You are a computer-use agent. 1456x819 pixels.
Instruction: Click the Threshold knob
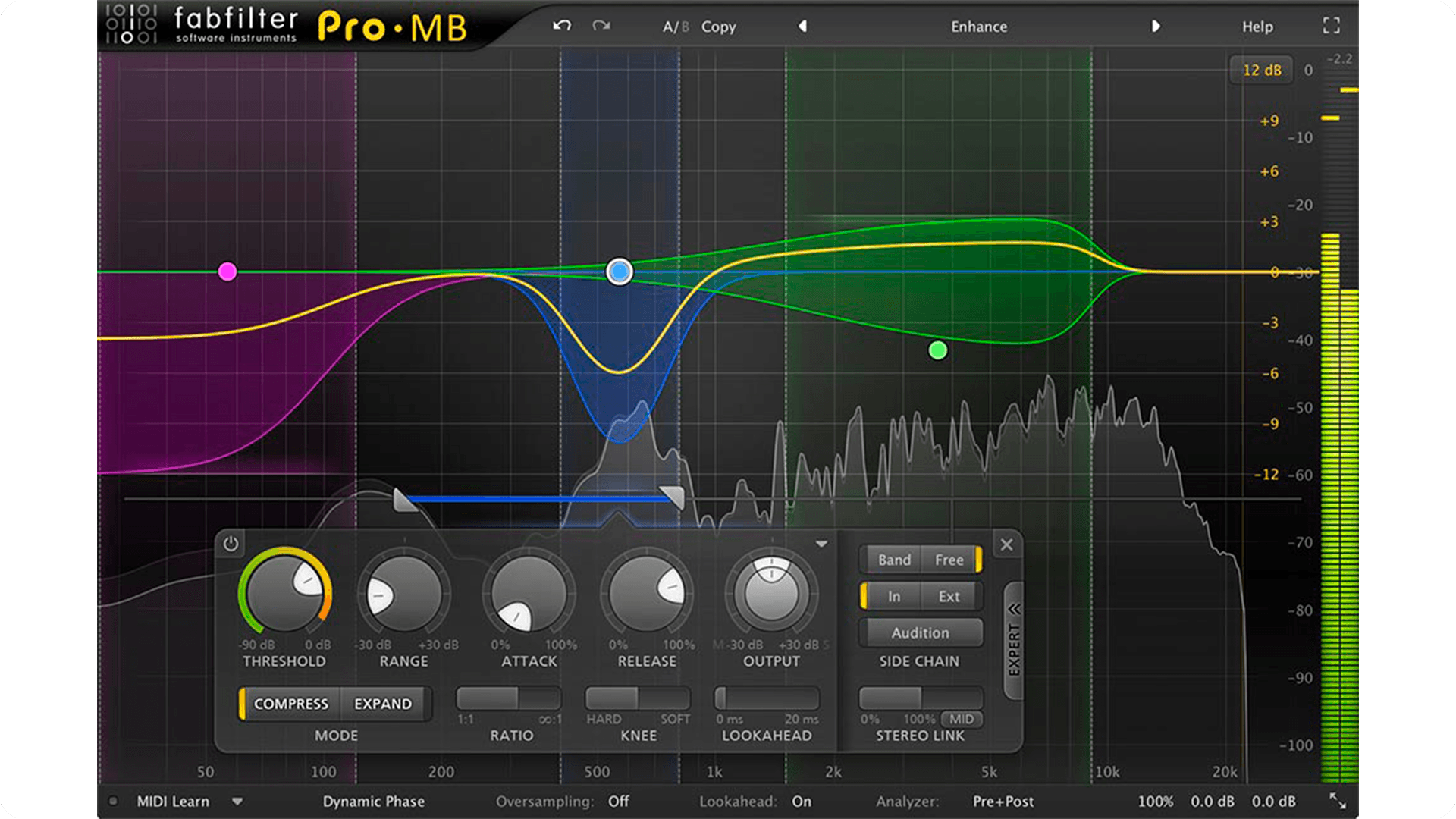(284, 593)
